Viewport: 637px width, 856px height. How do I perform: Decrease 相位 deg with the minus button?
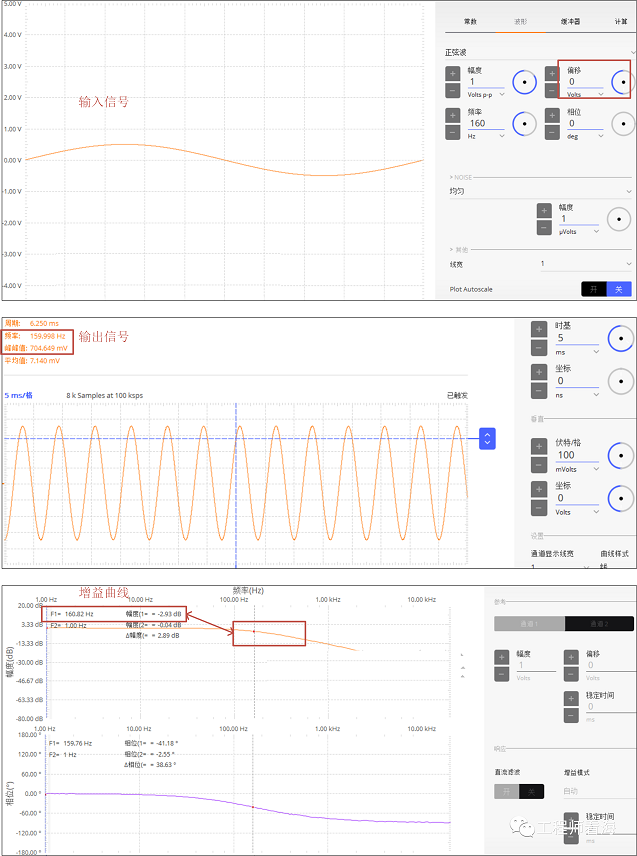point(552,132)
